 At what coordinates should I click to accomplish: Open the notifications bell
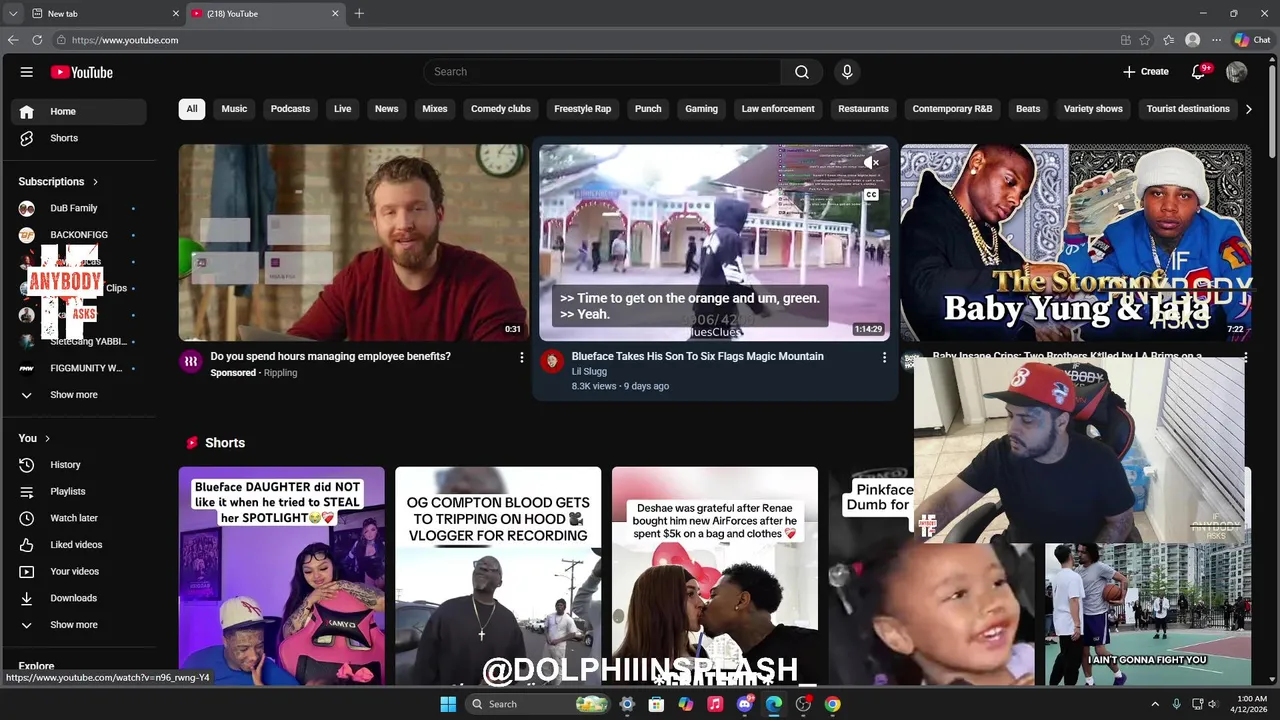click(x=1199, y=72)
